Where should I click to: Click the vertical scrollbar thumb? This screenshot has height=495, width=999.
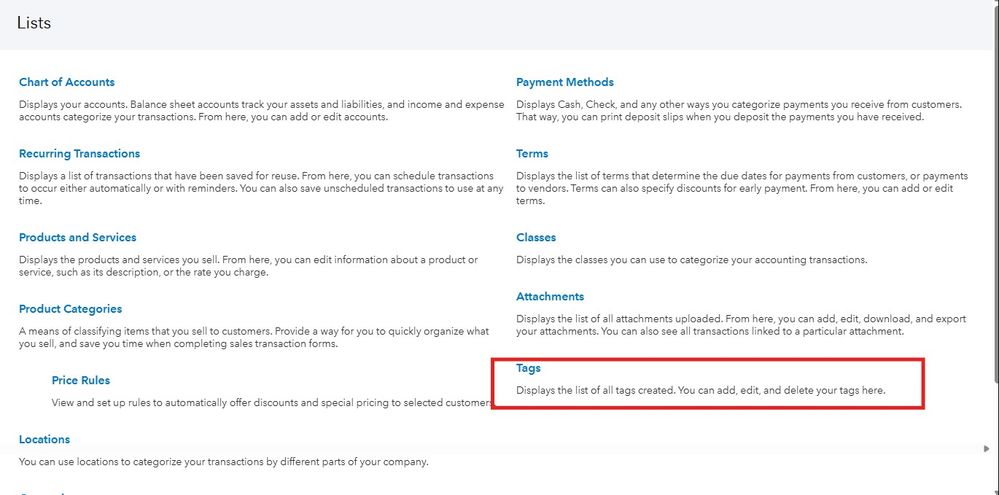click(x=993, y=190)
